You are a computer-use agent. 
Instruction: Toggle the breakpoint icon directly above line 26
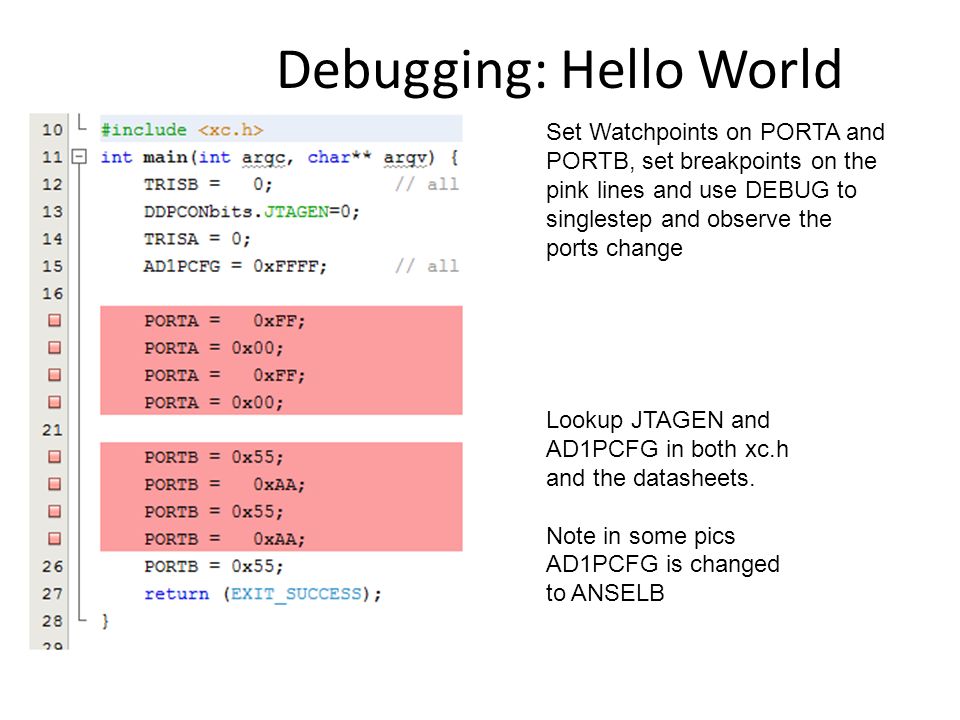tap(54, 539)
